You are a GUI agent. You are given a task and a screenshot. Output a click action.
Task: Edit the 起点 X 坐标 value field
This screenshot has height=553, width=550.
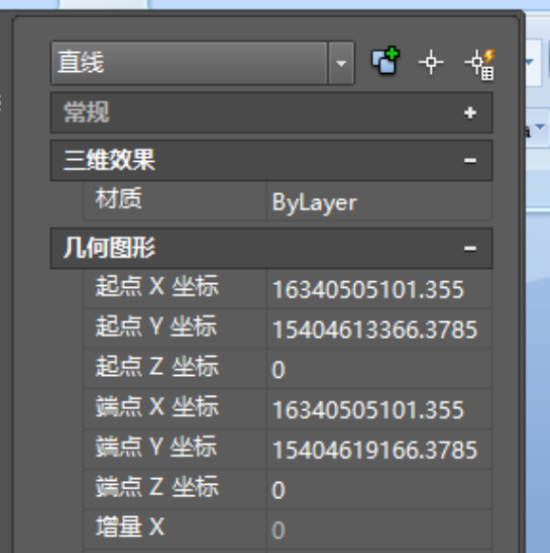point(379,289)
